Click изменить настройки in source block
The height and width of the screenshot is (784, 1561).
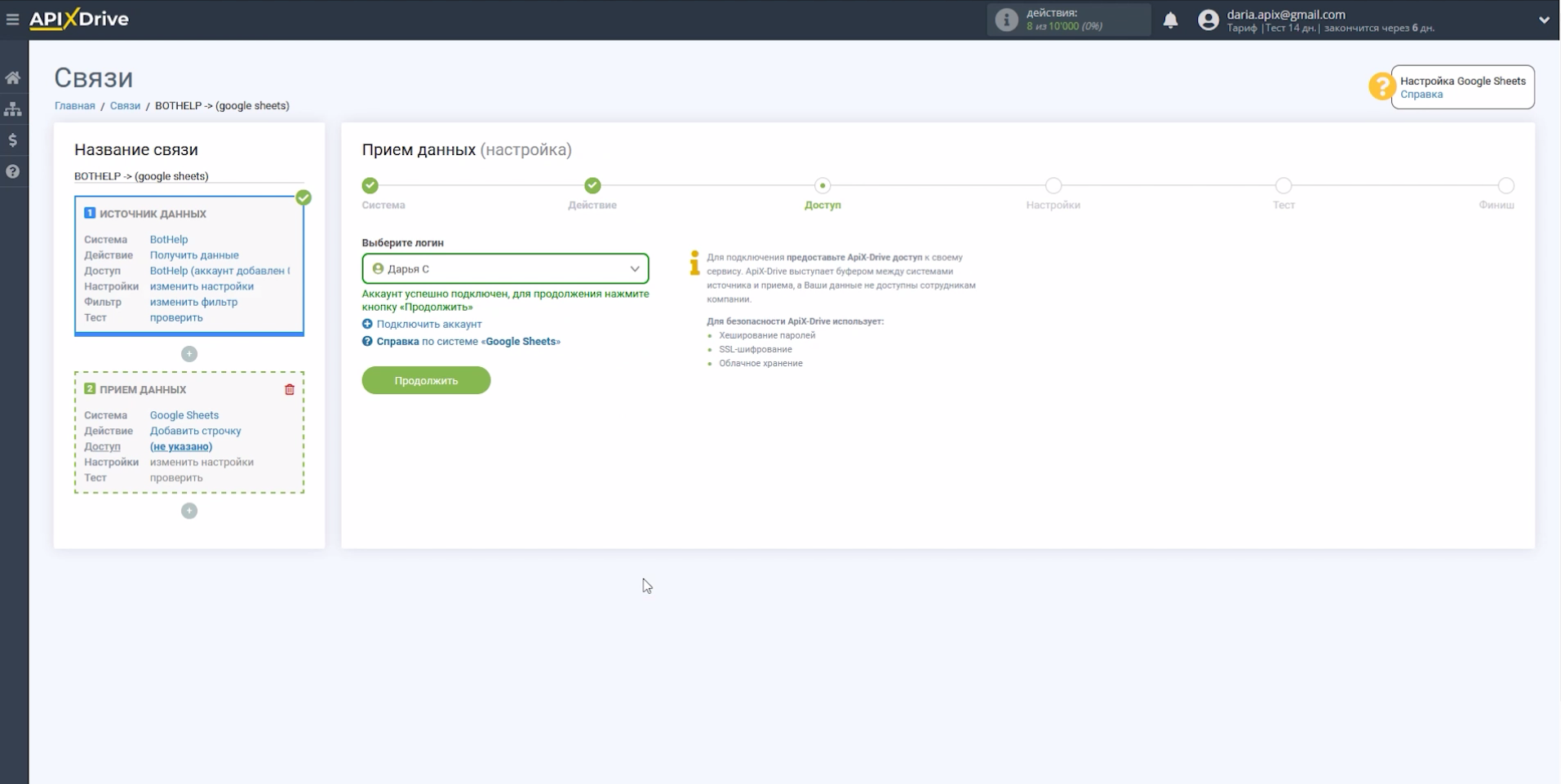pyautogui.click(x=202, y=286)
